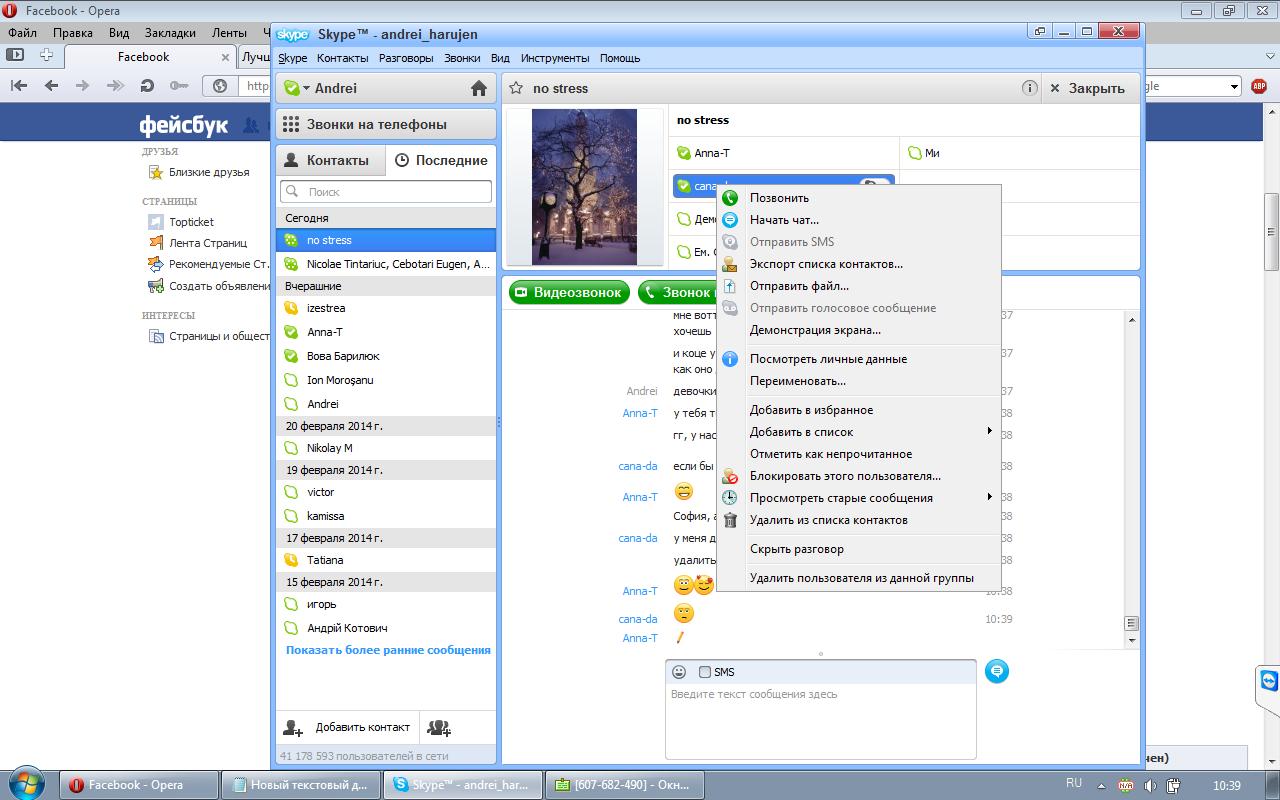Image resolution: width=1280 pixels, height=800 pixels.
Task: Open Skype 'Разговоры' menu
Action: tap(406, 58)
